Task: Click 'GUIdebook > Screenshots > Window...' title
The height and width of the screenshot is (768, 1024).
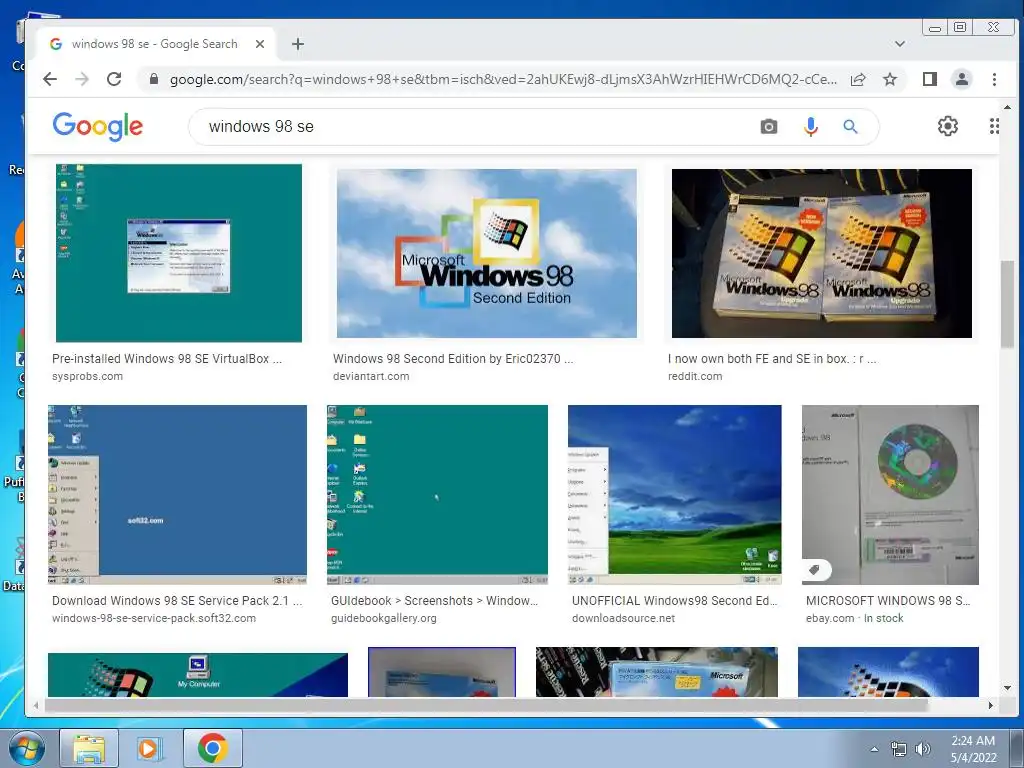Action: [x=434, y=601]
